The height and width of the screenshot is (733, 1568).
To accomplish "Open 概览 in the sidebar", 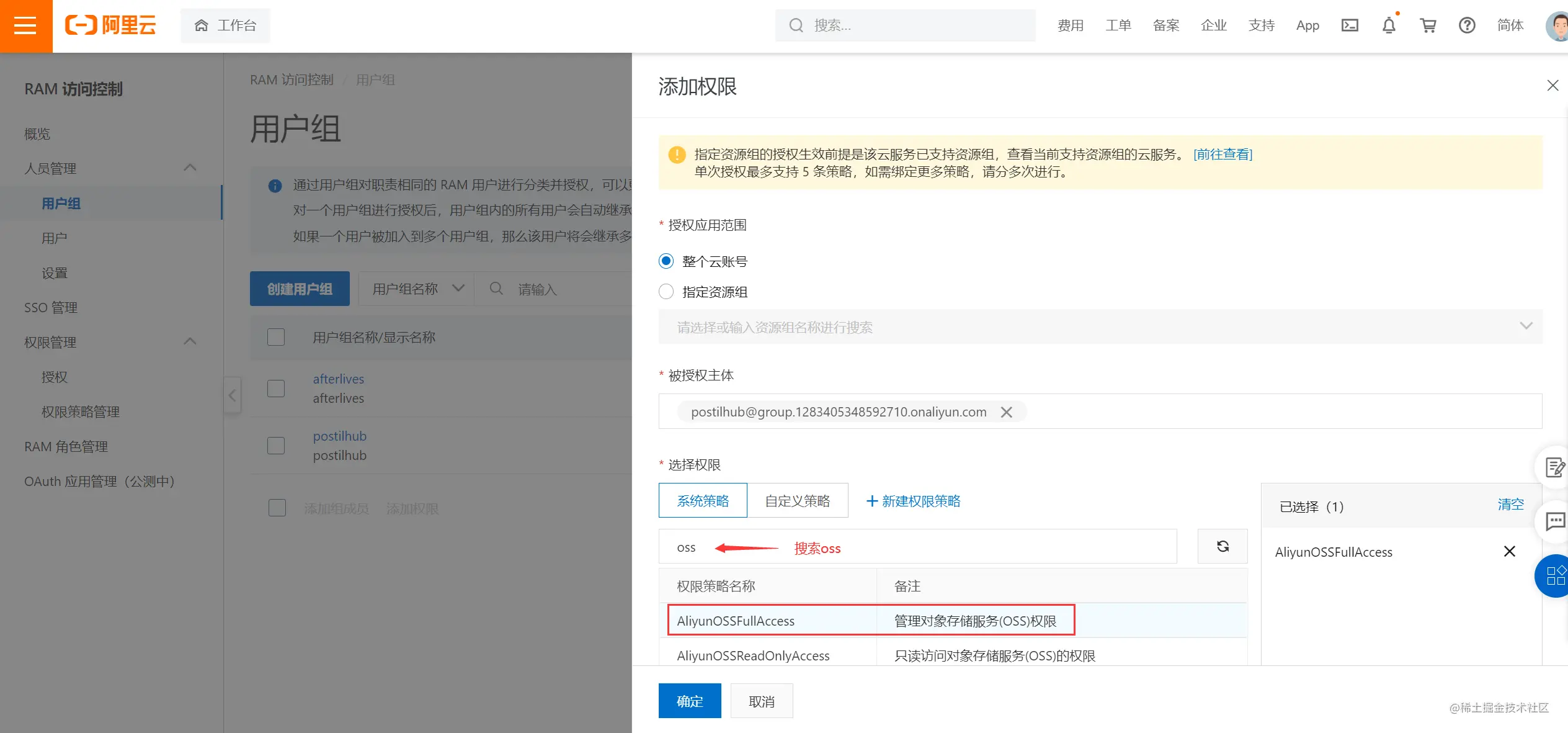I will point(37,133).
